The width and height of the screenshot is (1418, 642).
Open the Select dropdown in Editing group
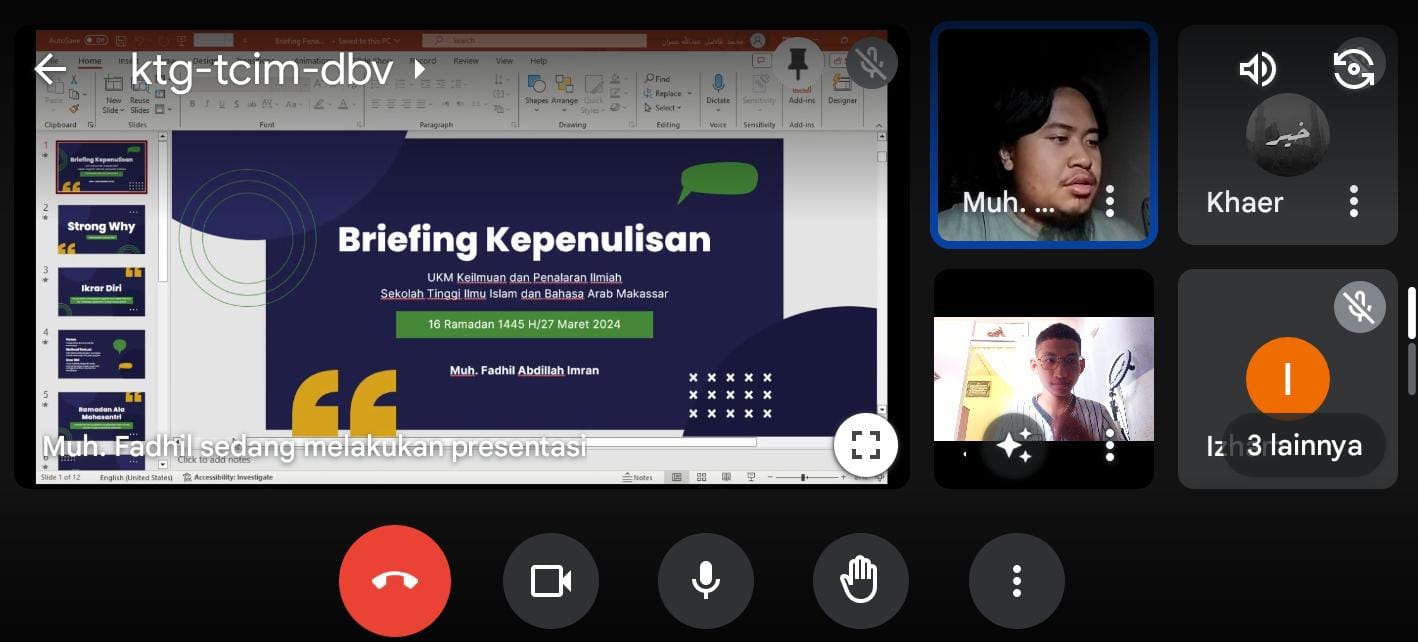pyautogui.click(x=662, y=107)
